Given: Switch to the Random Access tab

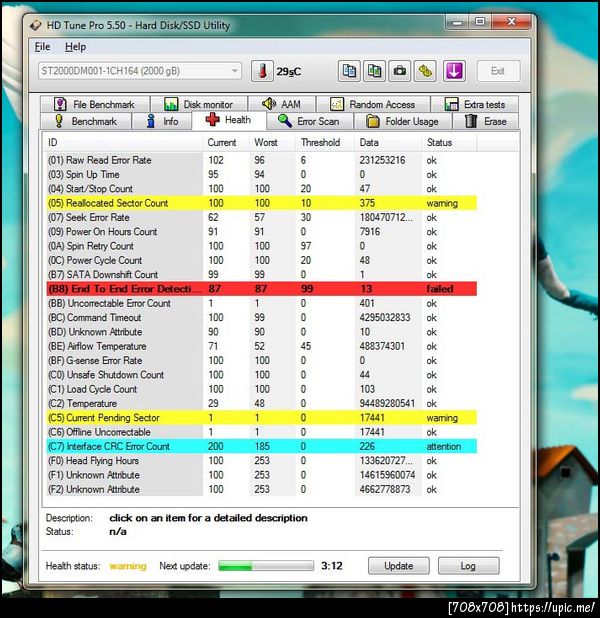Looking at the screenshot, I should coord(373,104).
